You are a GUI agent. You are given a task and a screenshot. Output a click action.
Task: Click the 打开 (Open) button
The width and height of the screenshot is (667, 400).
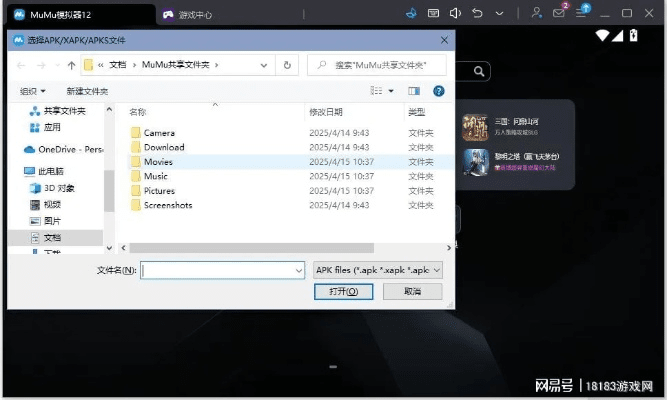tap(343, 291)
